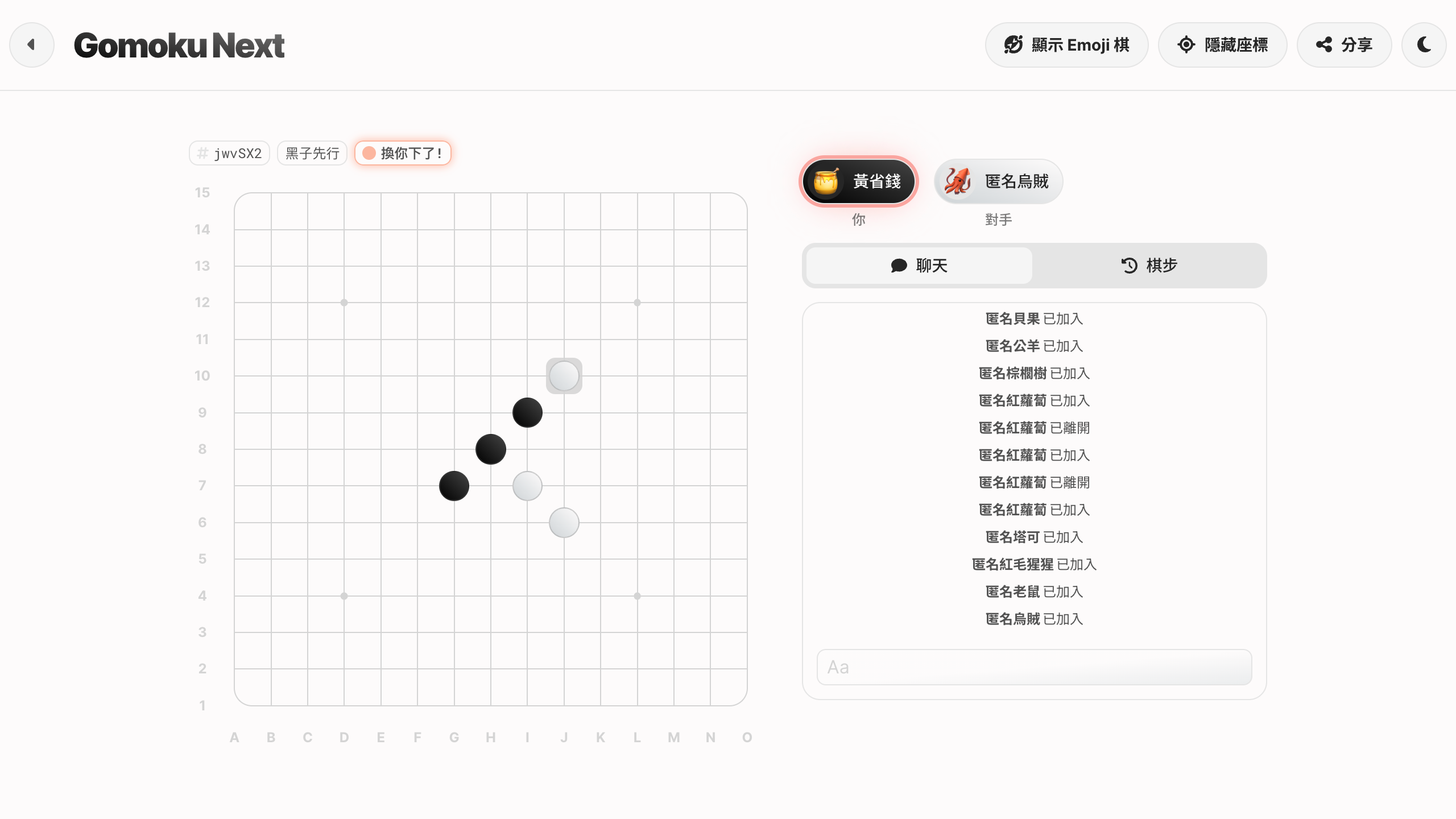Click the 顯示 Emoji 棋 button
1456x819 pixels.
(1066, 45)
